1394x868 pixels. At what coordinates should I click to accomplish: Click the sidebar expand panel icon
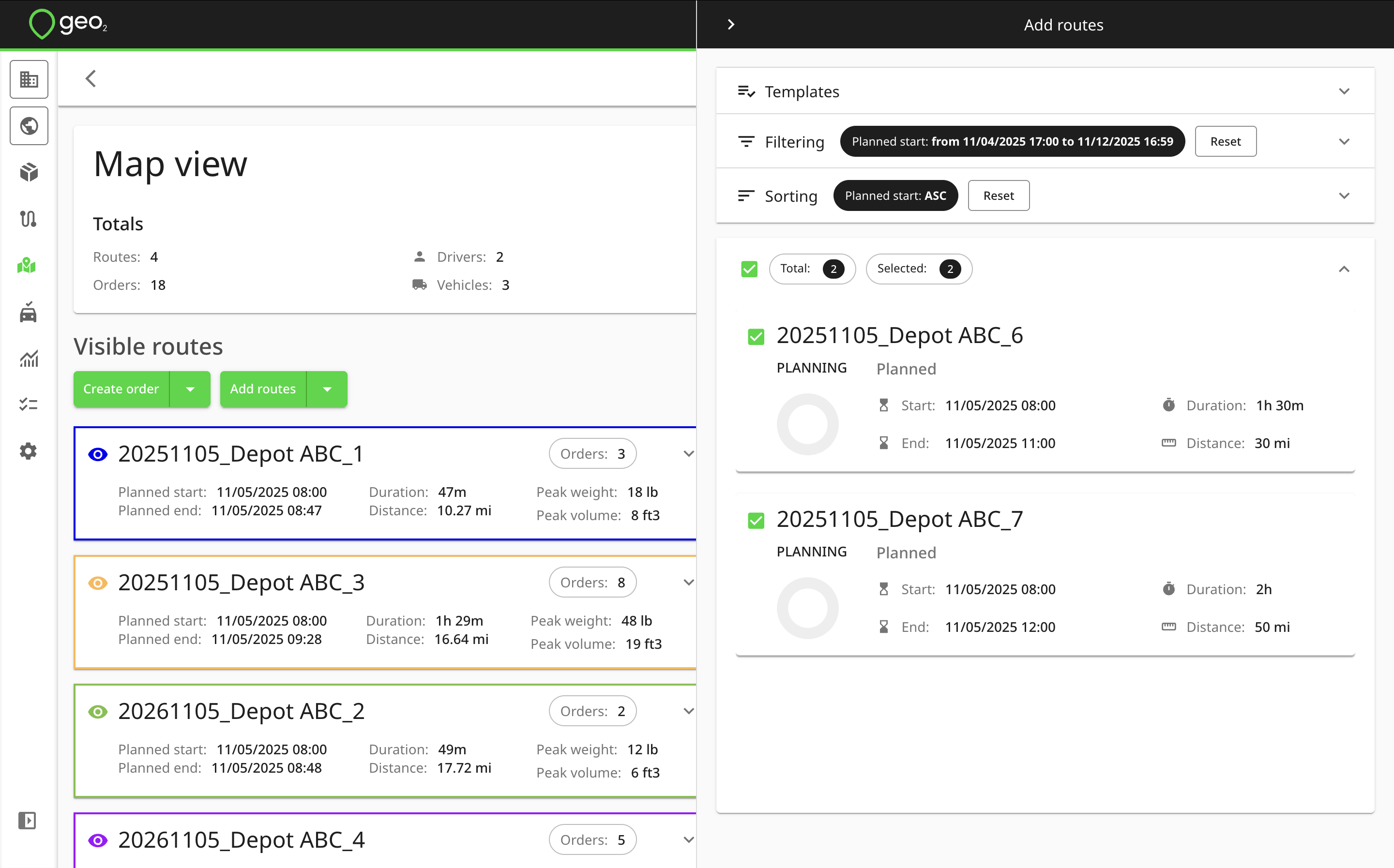pyautogui.click(x=27, y=821)
